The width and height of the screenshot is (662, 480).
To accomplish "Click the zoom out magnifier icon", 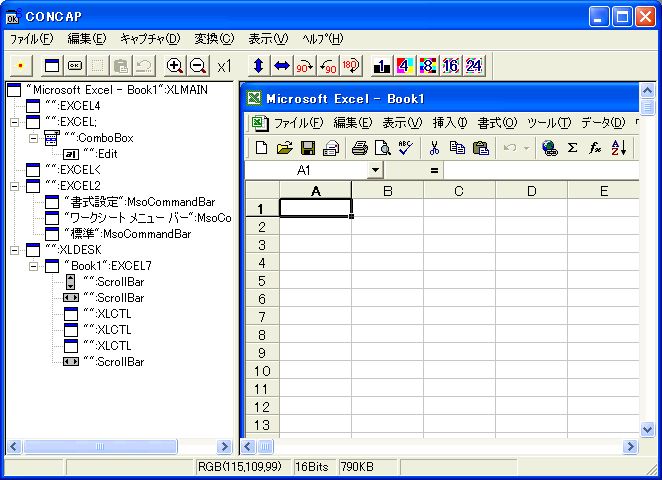I will [x=198, y=66].
